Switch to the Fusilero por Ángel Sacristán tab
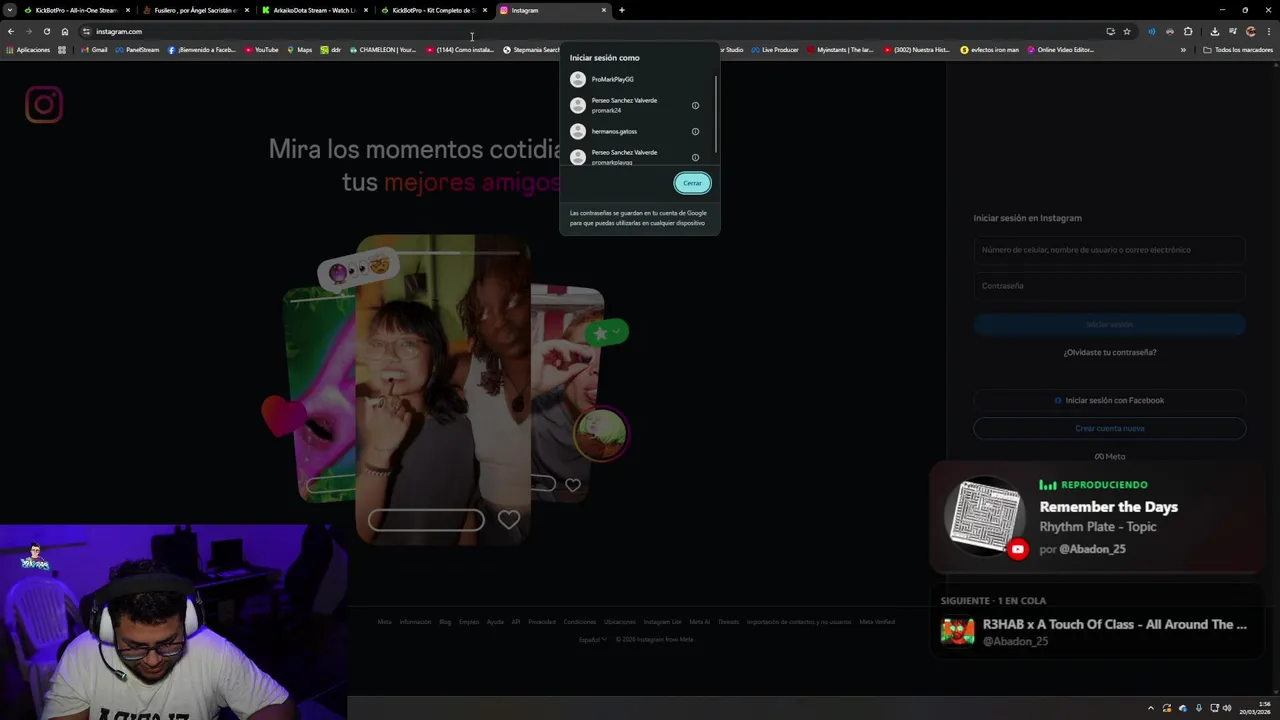1280x720 pixels. pyautogui.click(x=195, y=10)
